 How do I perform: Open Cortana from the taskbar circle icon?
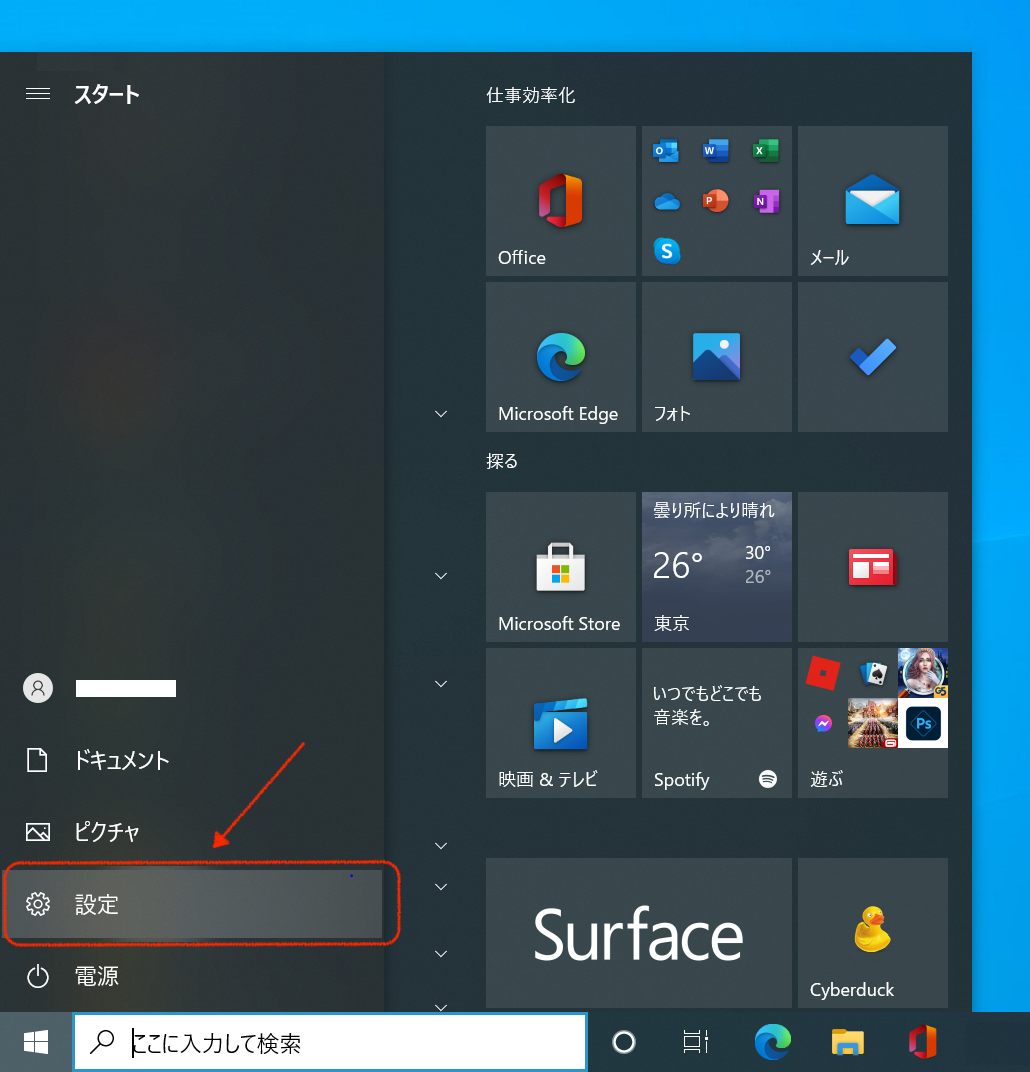point(623,1043)
